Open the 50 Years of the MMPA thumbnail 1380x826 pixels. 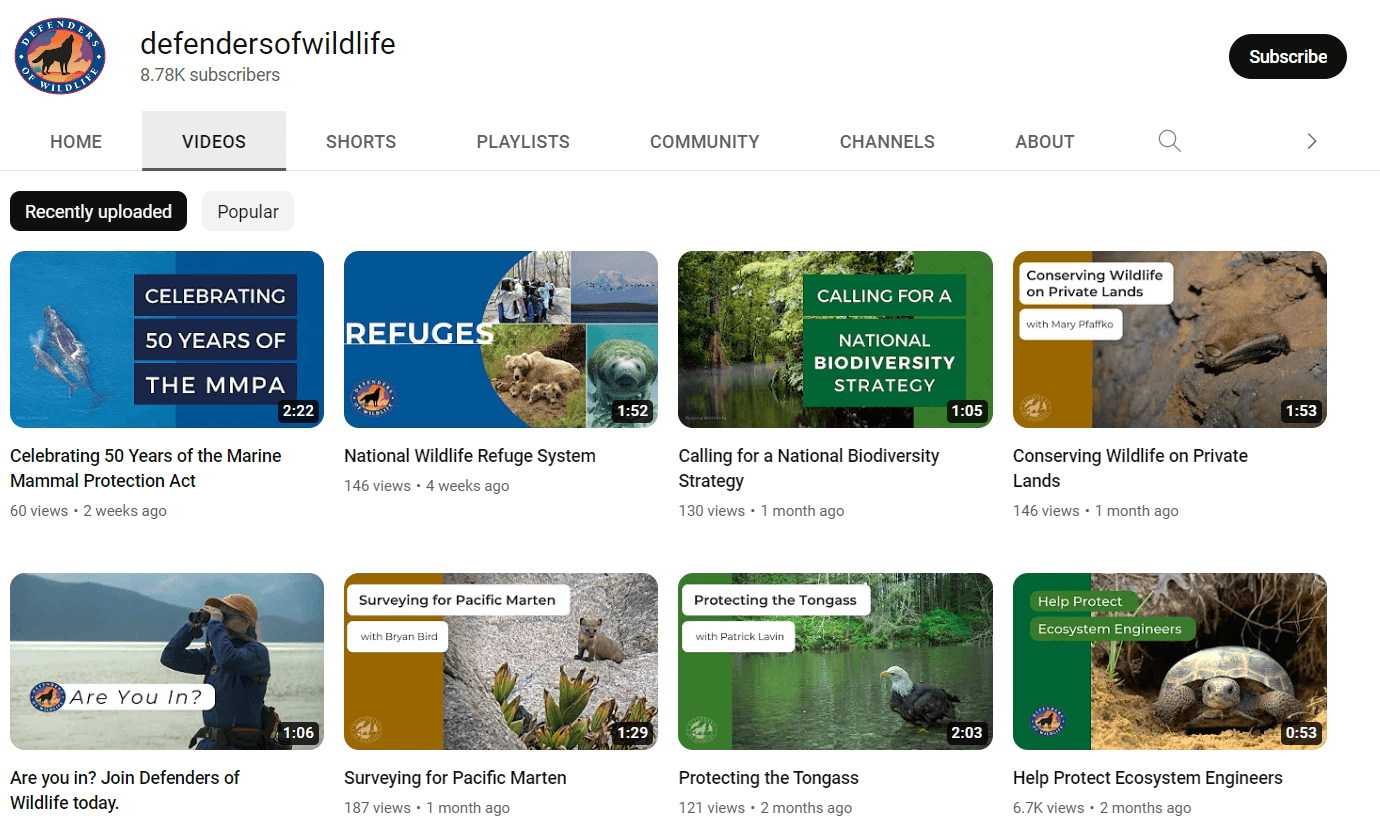click(x=167, y=339)
